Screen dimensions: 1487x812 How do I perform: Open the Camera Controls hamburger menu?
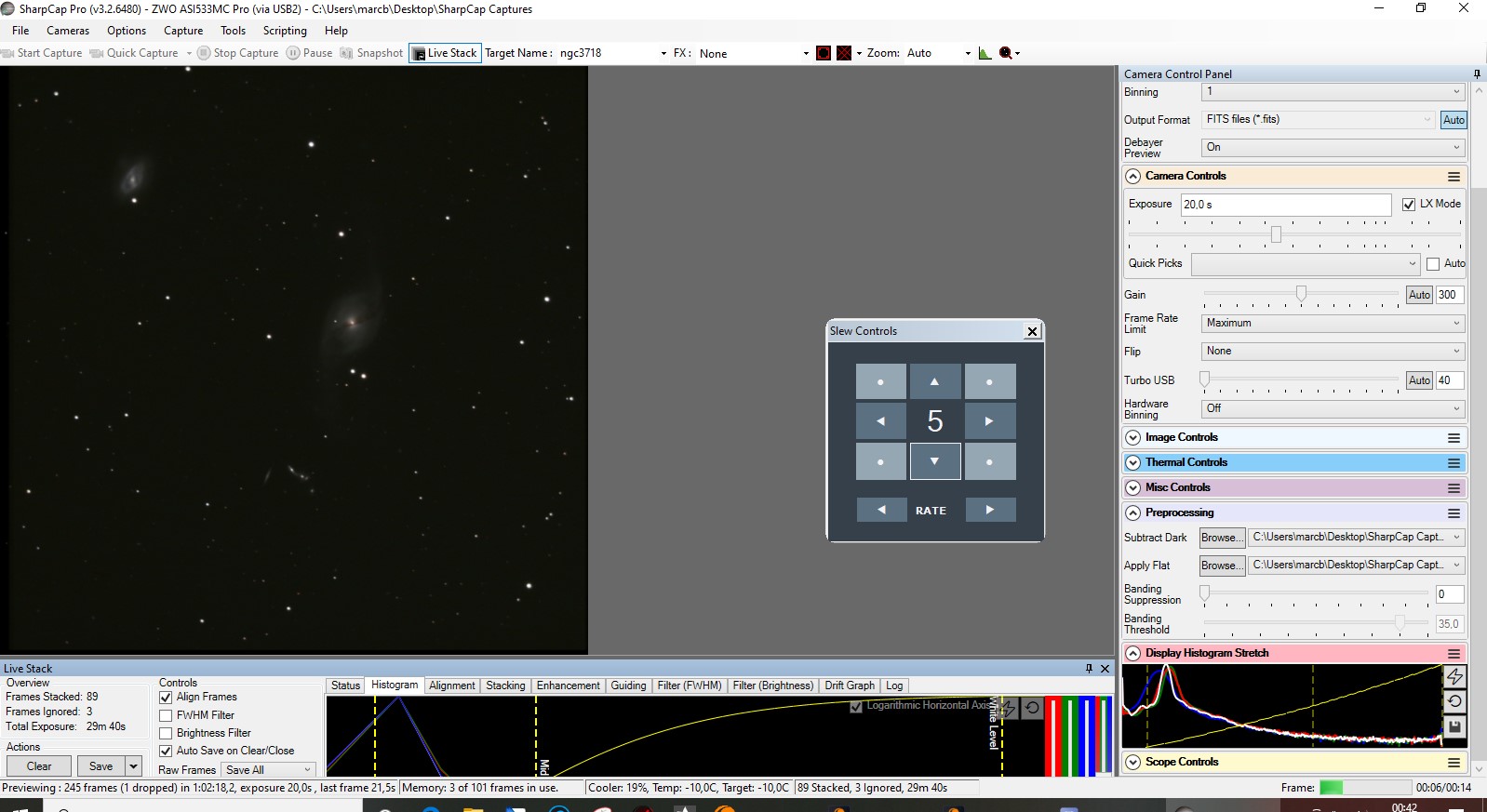click(1453, 177)
